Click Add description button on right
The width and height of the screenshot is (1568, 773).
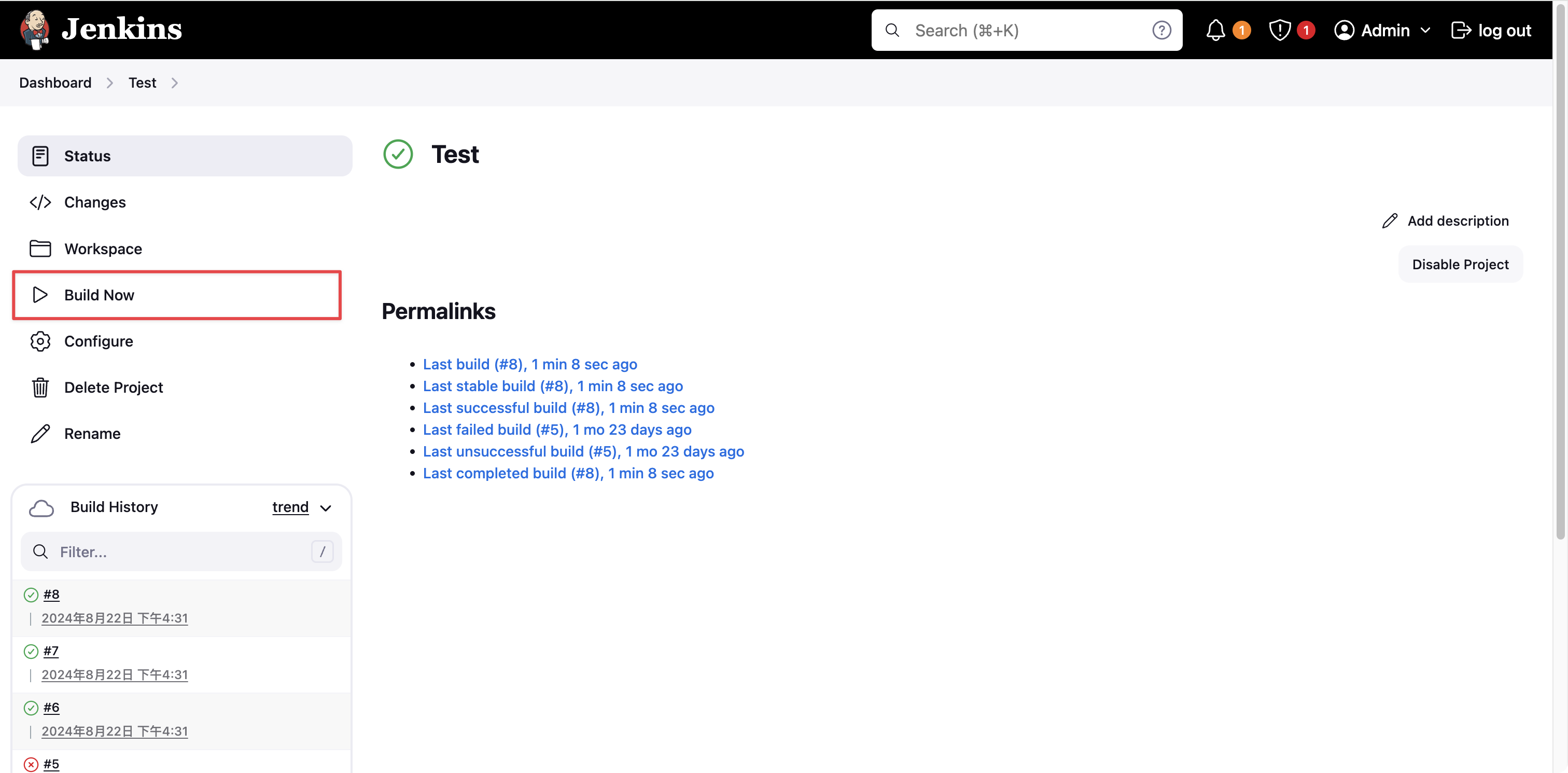(1448, 221)
